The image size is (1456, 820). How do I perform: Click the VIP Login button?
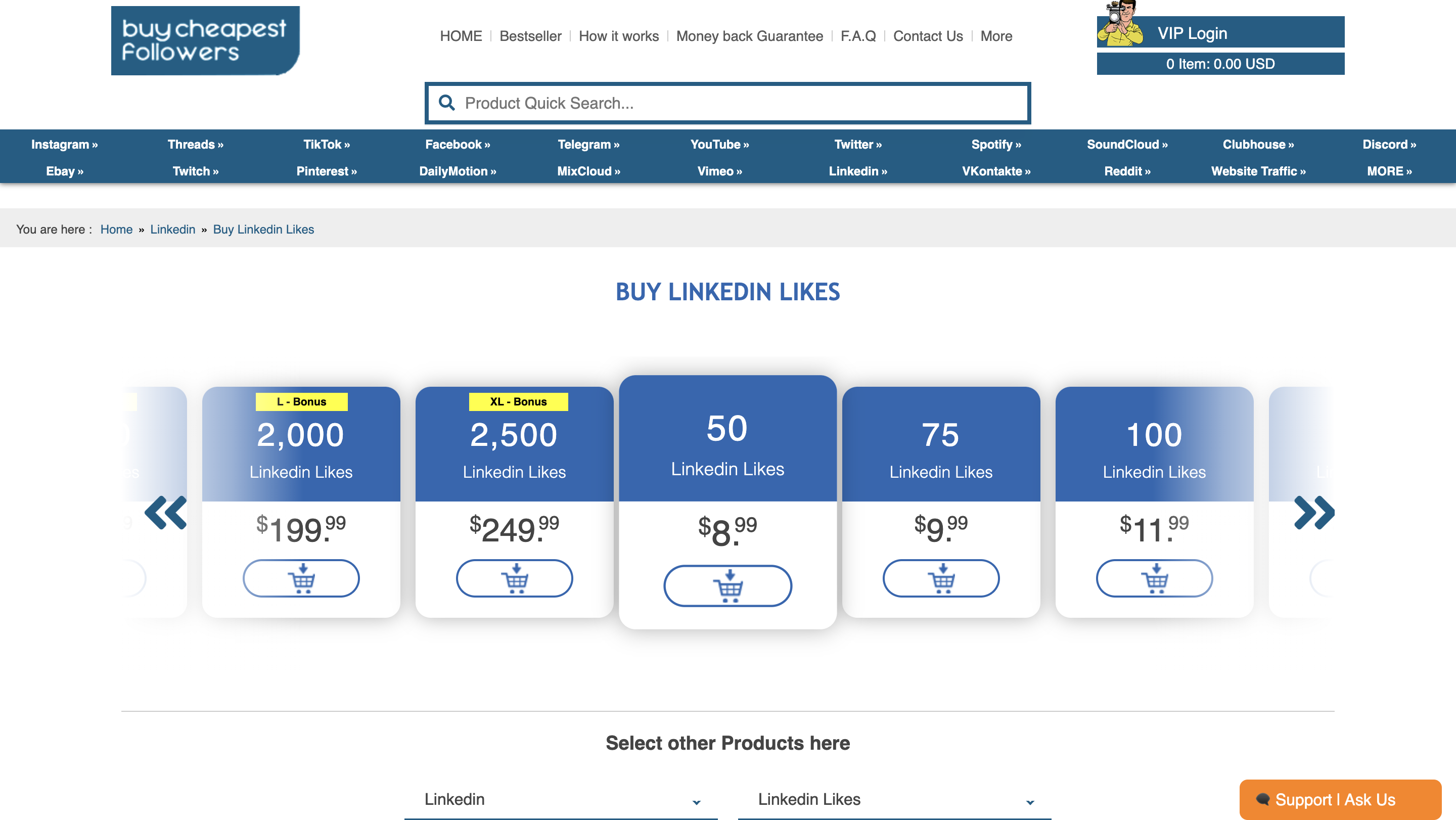click(x=1220, y=32)
